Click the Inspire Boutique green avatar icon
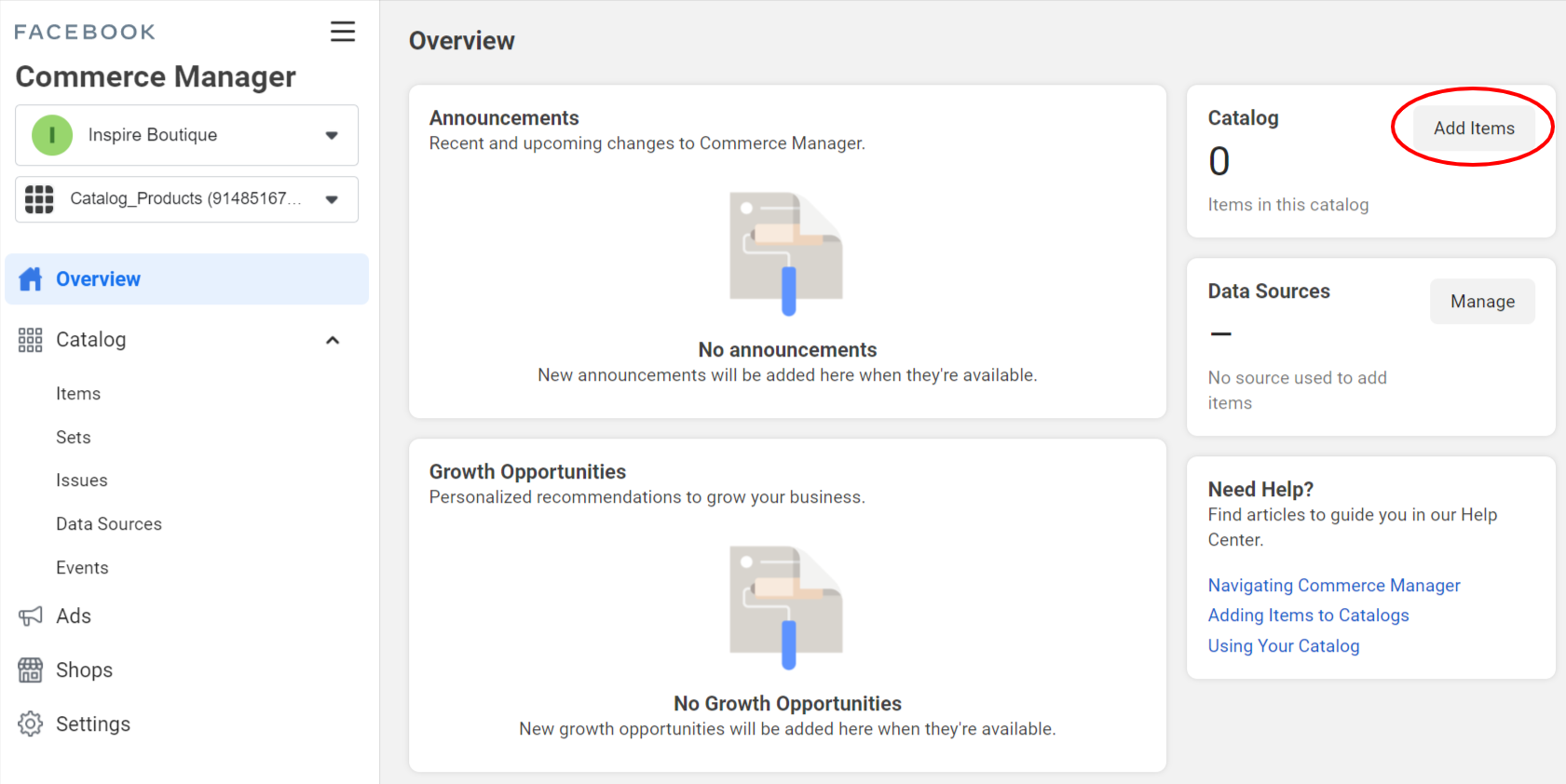This screenshot has width=1566, height=784. [x=52, y=135]
